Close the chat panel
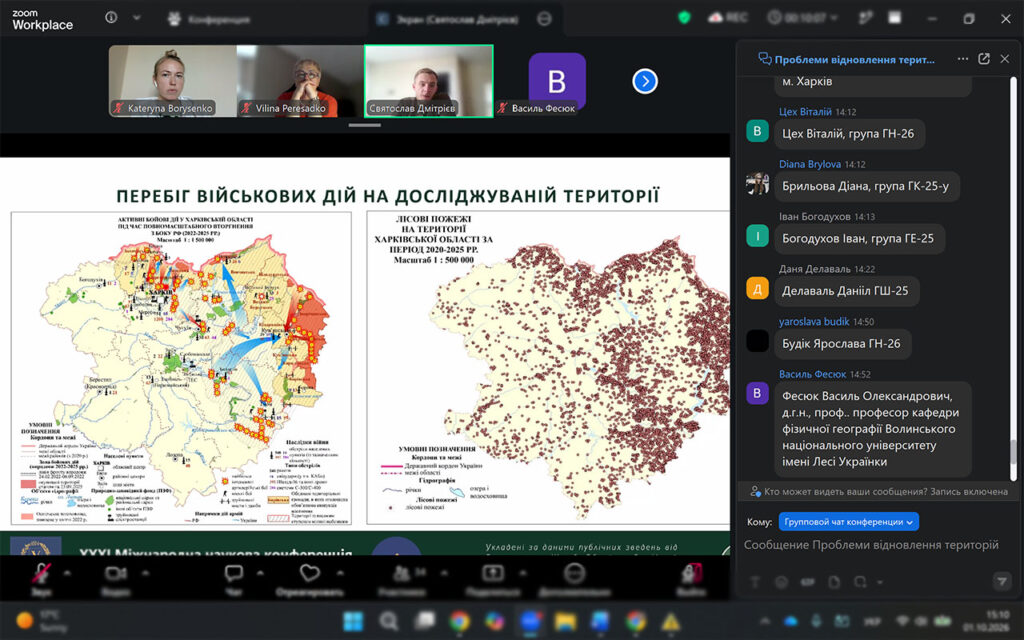This screenshot has height=640, width=1024. (1004, 59)
